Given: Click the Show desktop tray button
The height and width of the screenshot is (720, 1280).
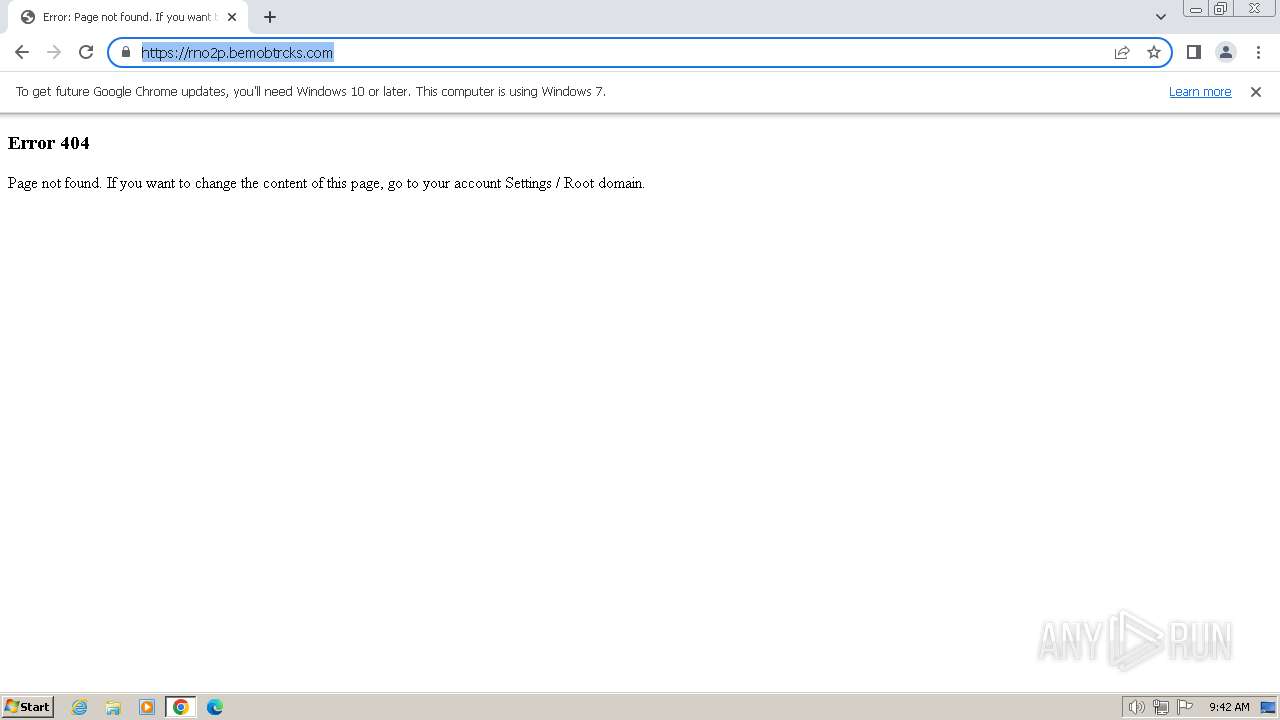Looking at the screenshot, I should [1268, 707].
